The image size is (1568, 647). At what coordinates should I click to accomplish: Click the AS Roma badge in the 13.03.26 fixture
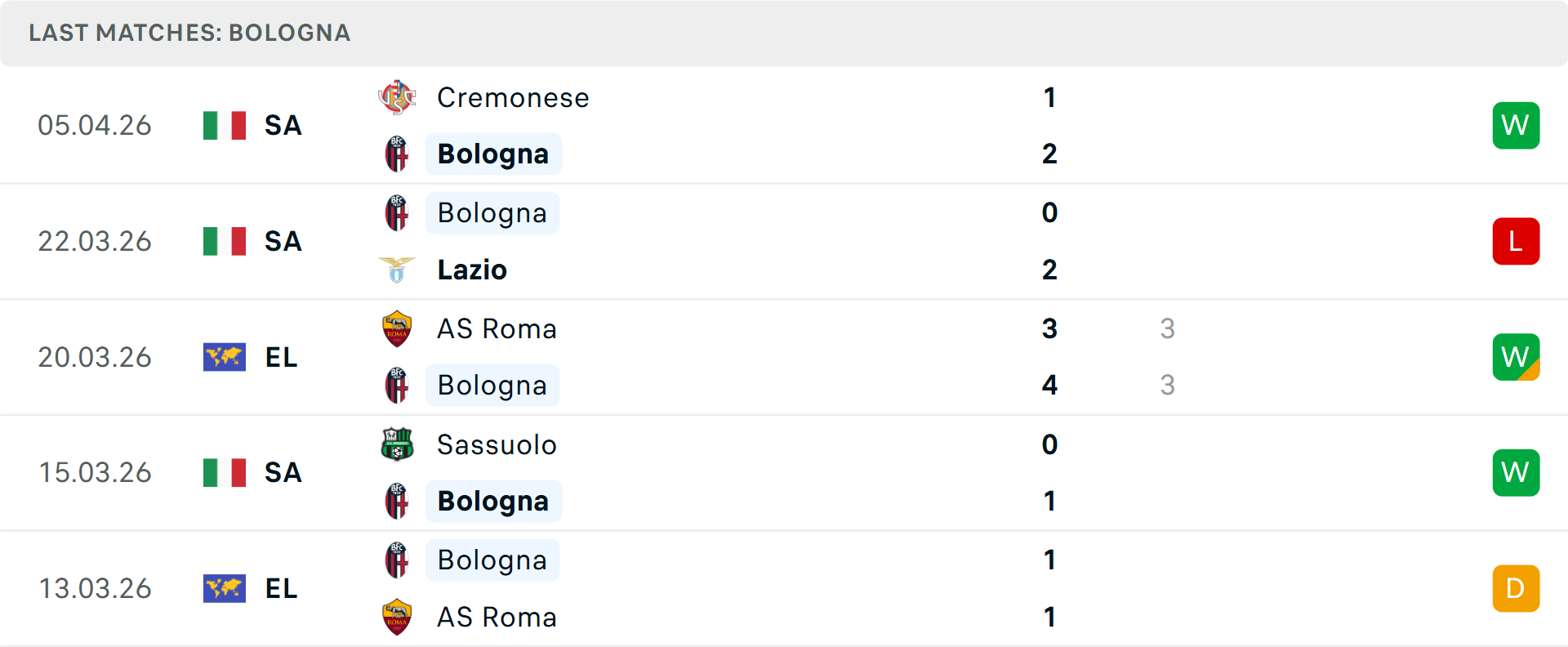[x=398, y=617]
